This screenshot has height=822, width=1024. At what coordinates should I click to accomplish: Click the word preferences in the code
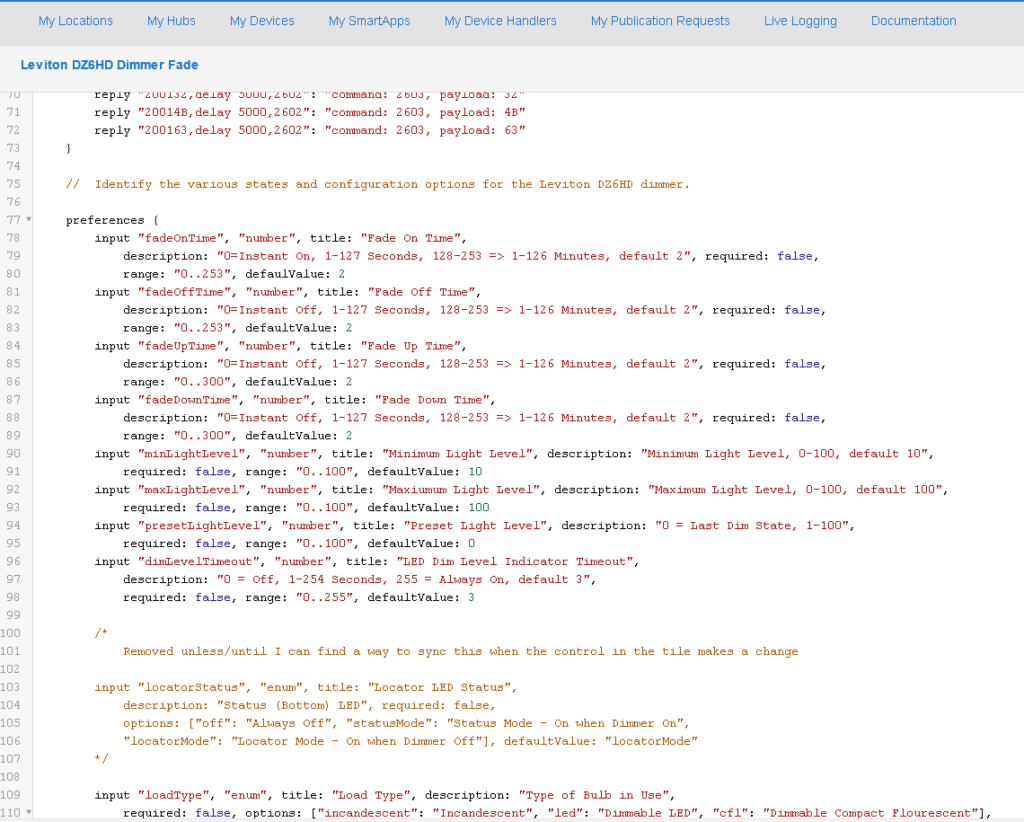pyautogui.click(x=105, y=220)
